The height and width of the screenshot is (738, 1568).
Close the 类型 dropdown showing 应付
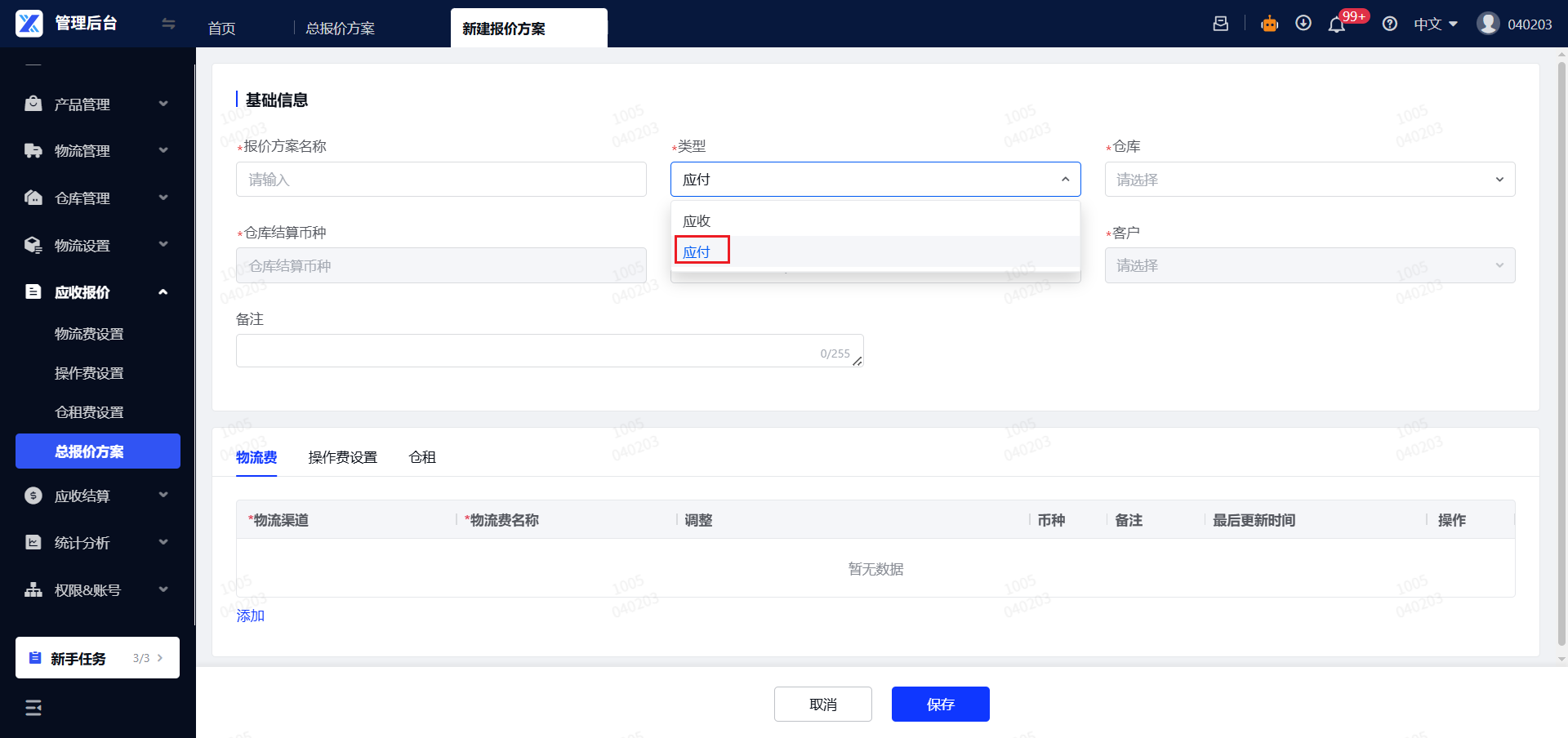[875, 180]
